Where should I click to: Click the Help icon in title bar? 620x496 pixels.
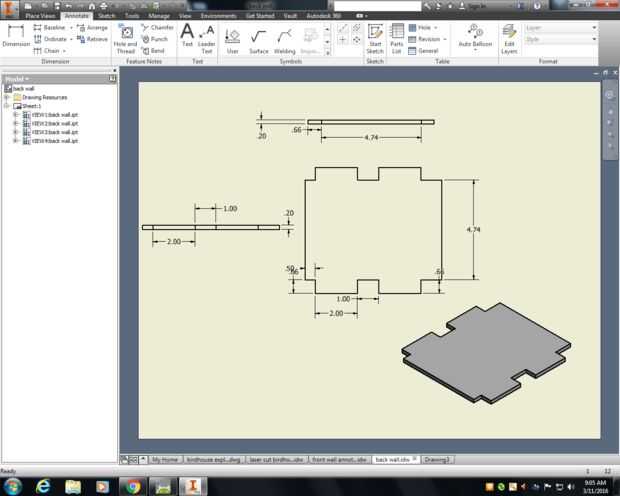click(x=537, y=6)
